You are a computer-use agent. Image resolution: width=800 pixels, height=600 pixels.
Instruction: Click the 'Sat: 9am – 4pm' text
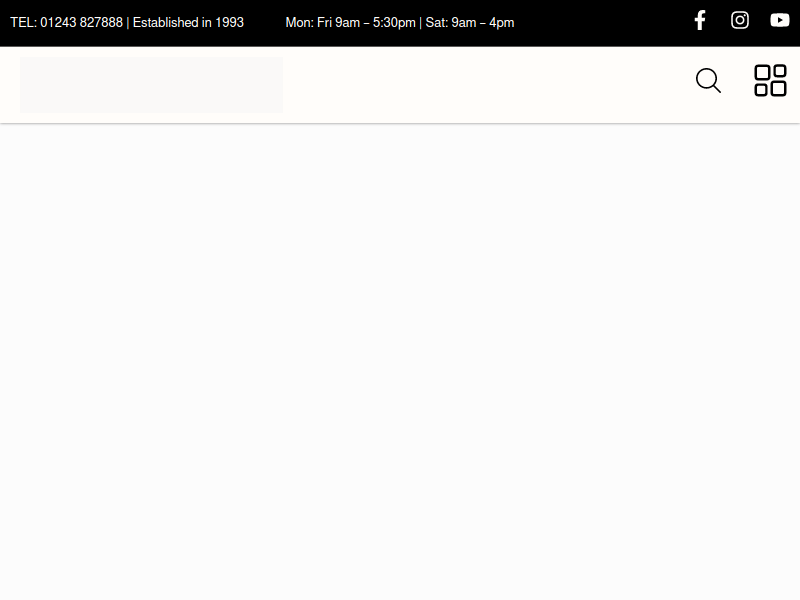[470, 22]
